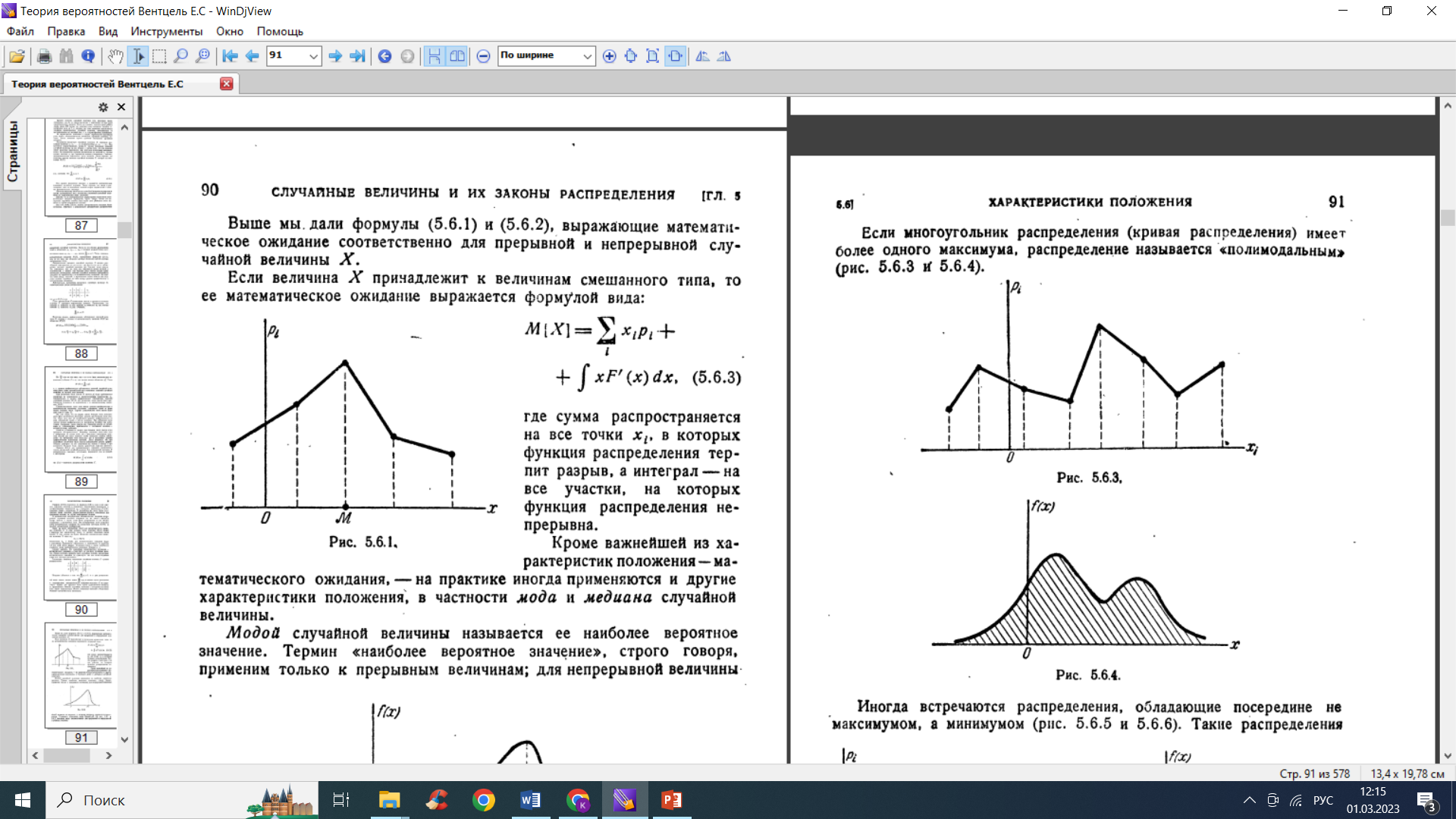Select page 87 thumbnail
This screenshot has width=1456, height=819.
[x=80, y=167]
